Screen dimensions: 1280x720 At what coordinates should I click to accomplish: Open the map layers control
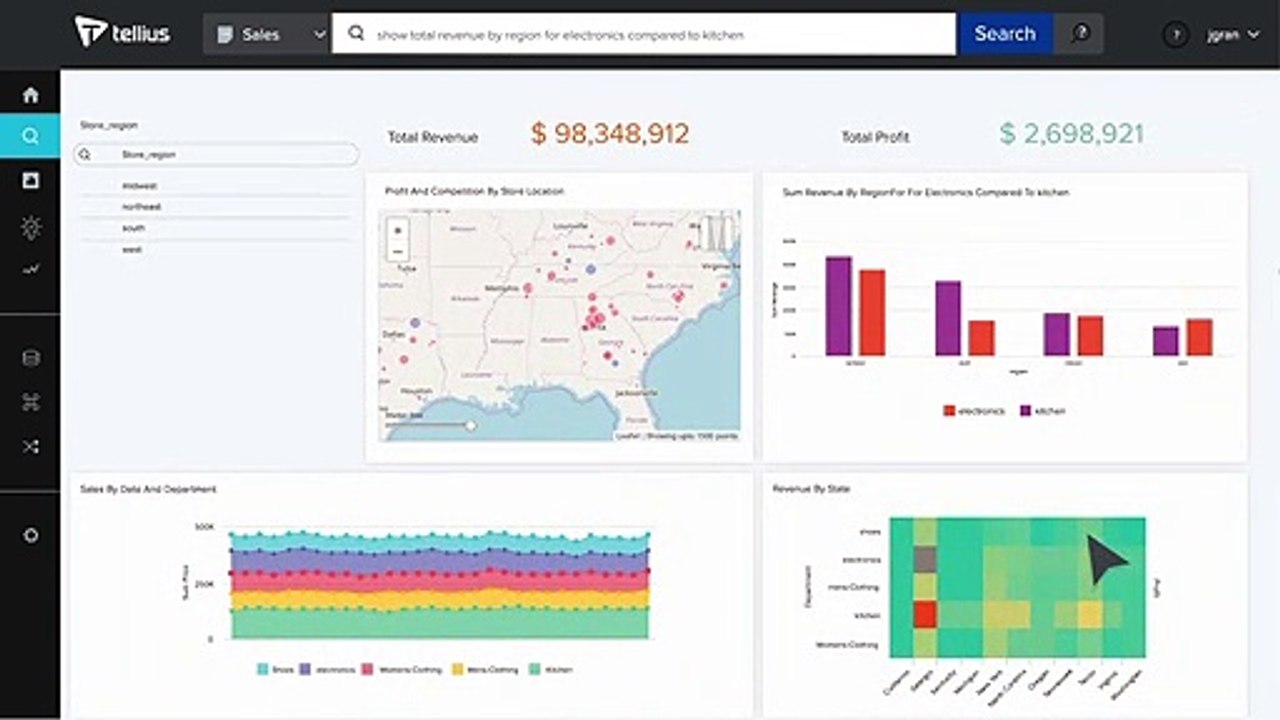pyautogui.click(x=718, y=232)
